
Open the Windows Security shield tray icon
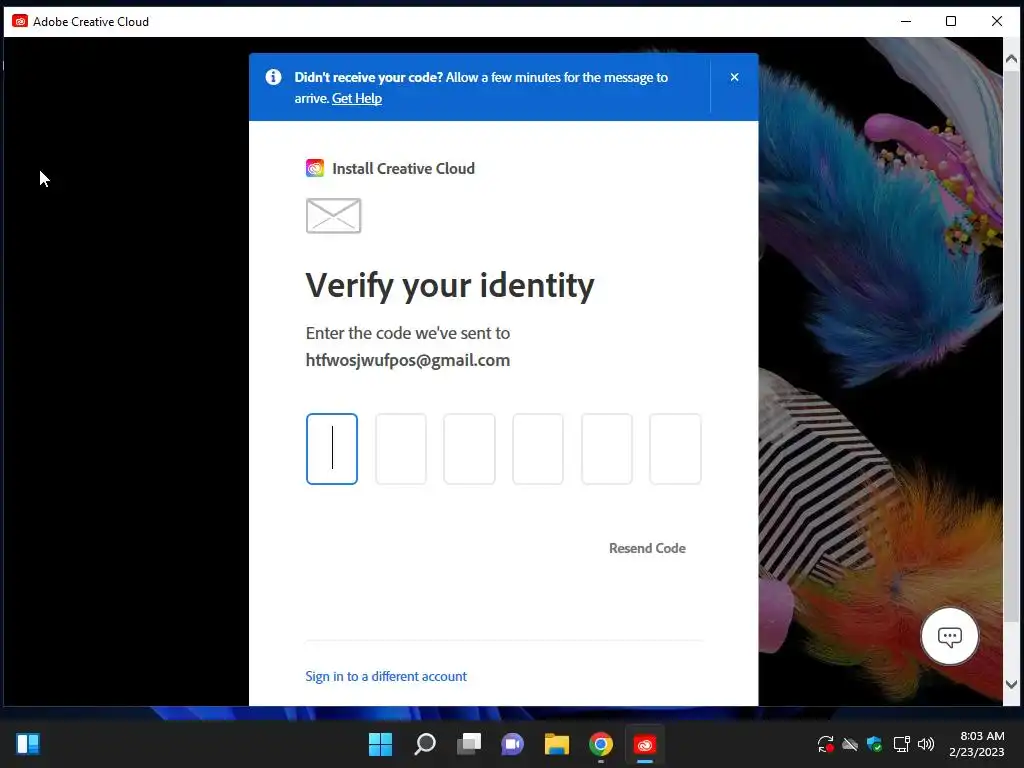point(874,744)
